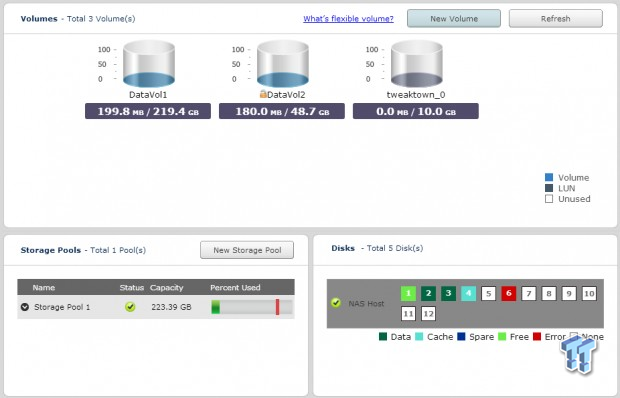Click the lock icon beside DataVol2
The height and width of the screenshot is (398, 620).
[x=263, y=94]
